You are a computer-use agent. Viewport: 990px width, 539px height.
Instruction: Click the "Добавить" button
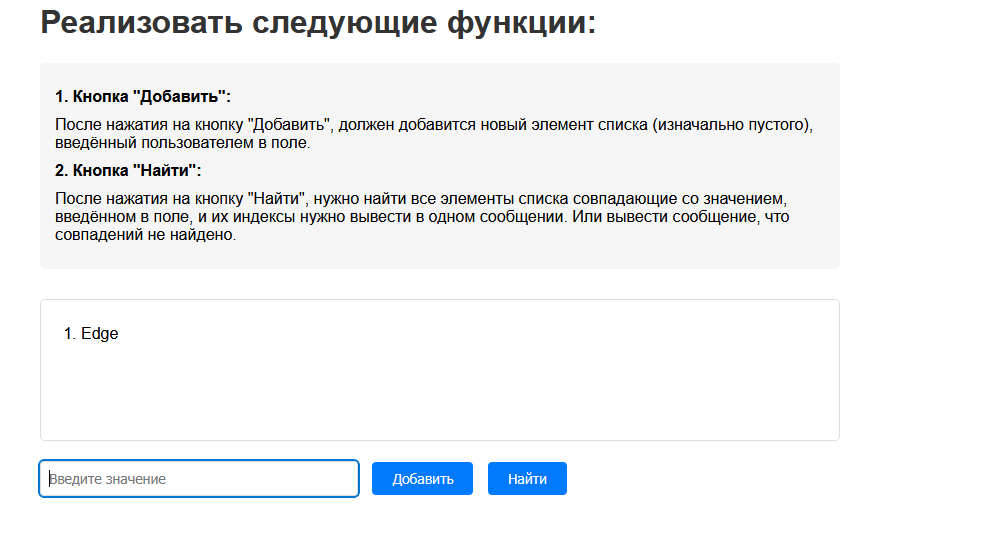pos(422,479)
